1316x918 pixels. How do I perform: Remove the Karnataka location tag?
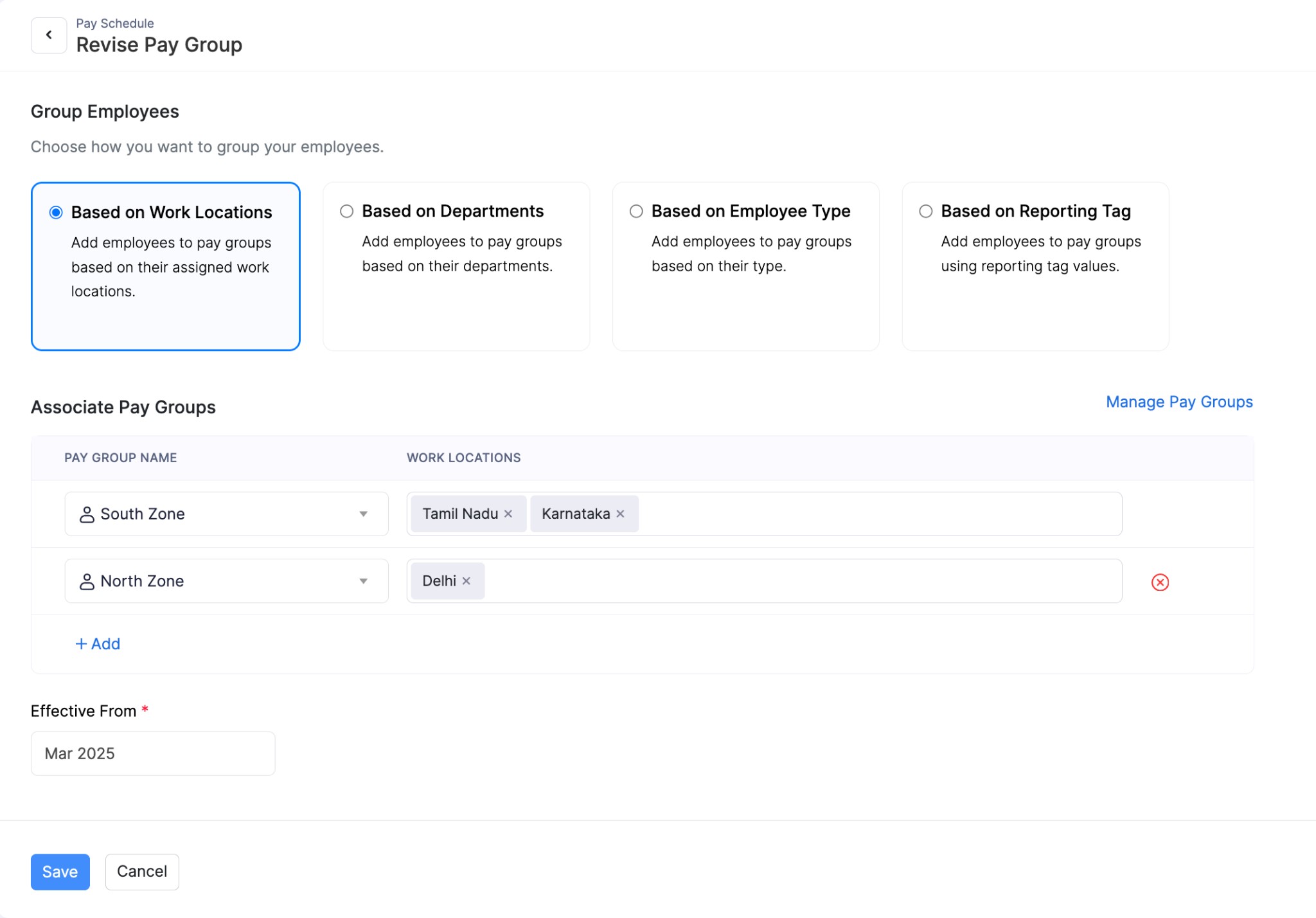[620, 514]
